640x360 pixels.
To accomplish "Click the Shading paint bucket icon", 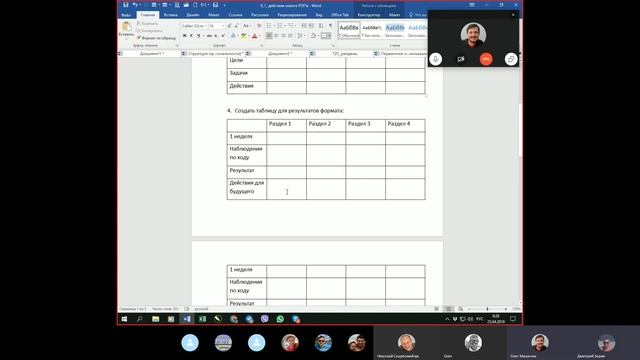I will (313, 36).
